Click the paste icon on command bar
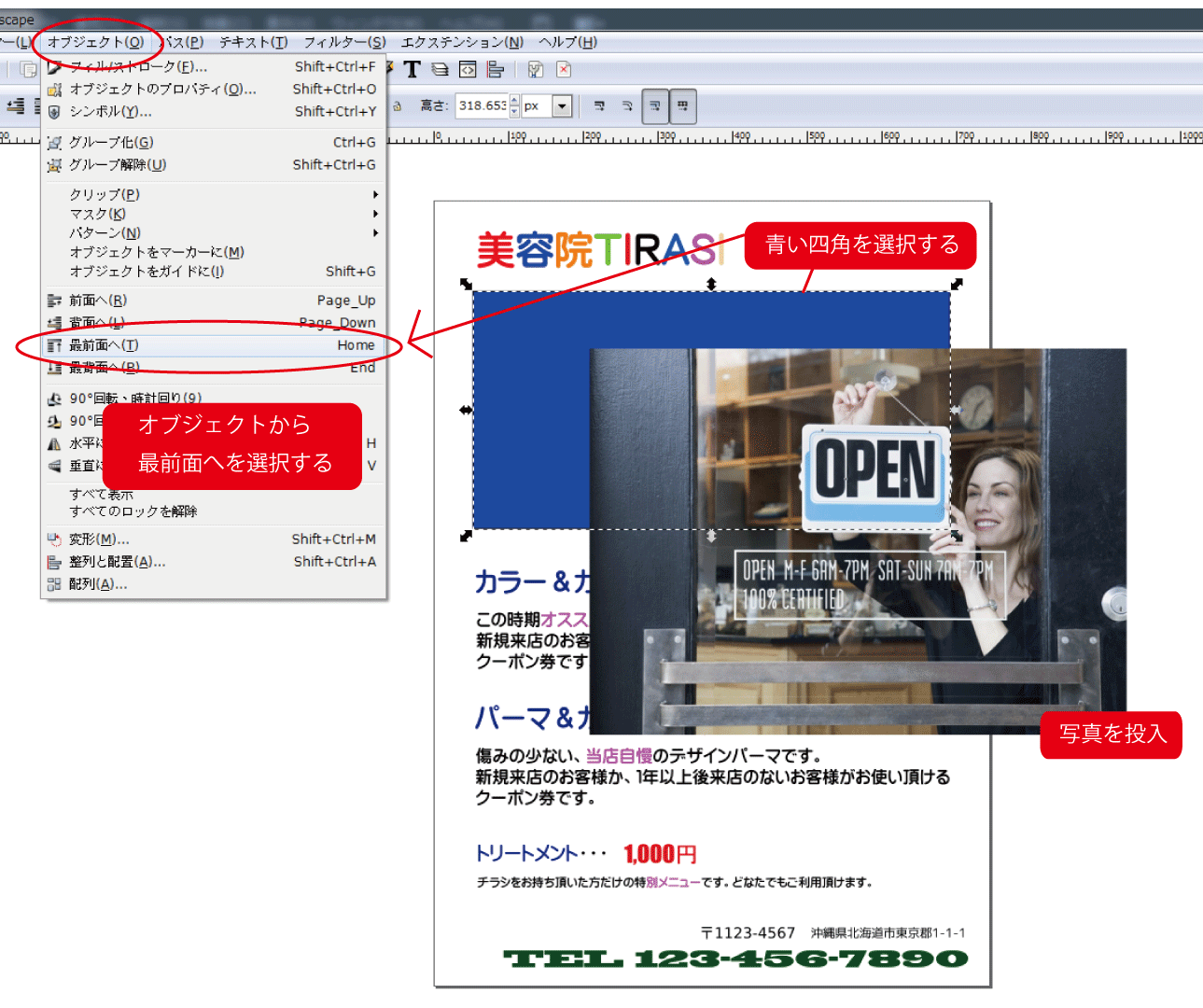Viewport: 1203px width, 1008px height. point(29,69)
